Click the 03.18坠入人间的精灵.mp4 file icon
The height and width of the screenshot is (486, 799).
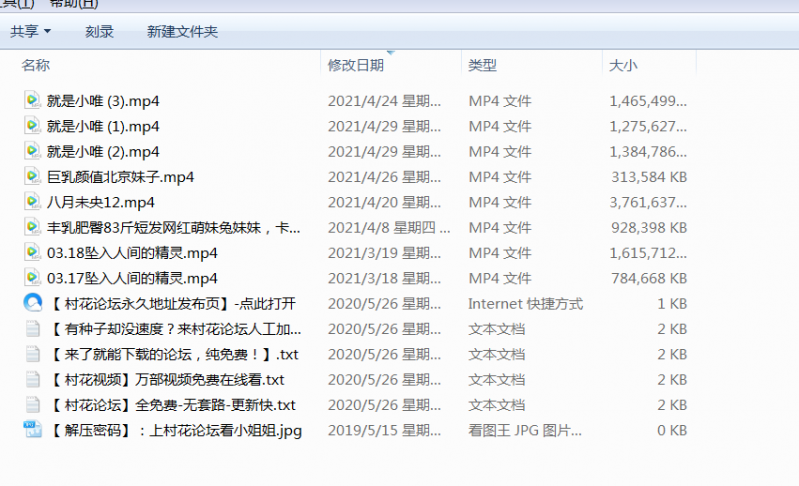pos(33,252)
